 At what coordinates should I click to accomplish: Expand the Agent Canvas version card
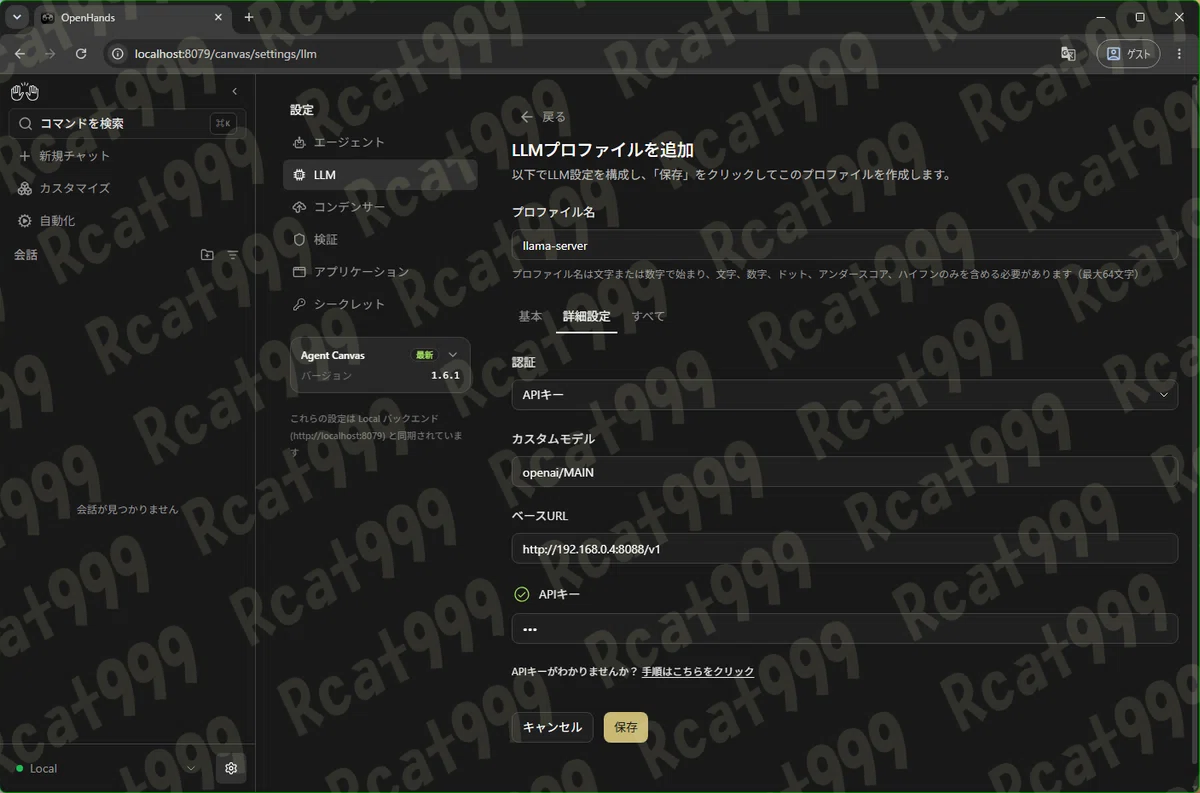click(x=453, y=355)
